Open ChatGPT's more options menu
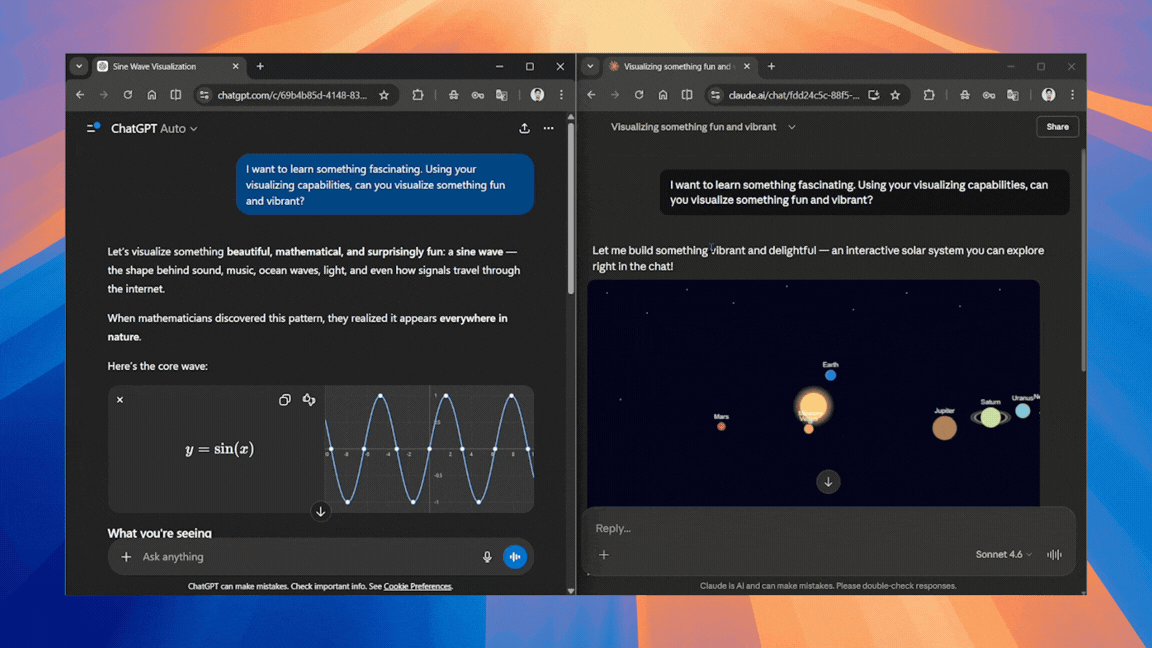 [548, 128]
